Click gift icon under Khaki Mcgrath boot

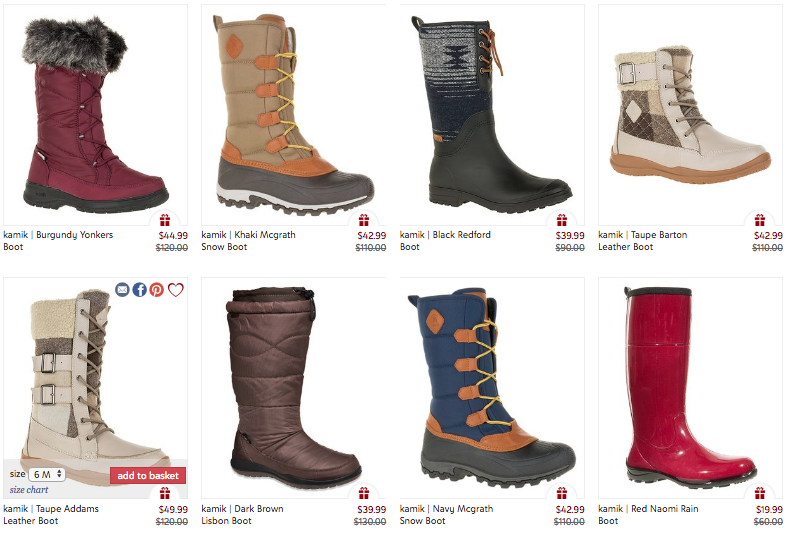(364, 220)
